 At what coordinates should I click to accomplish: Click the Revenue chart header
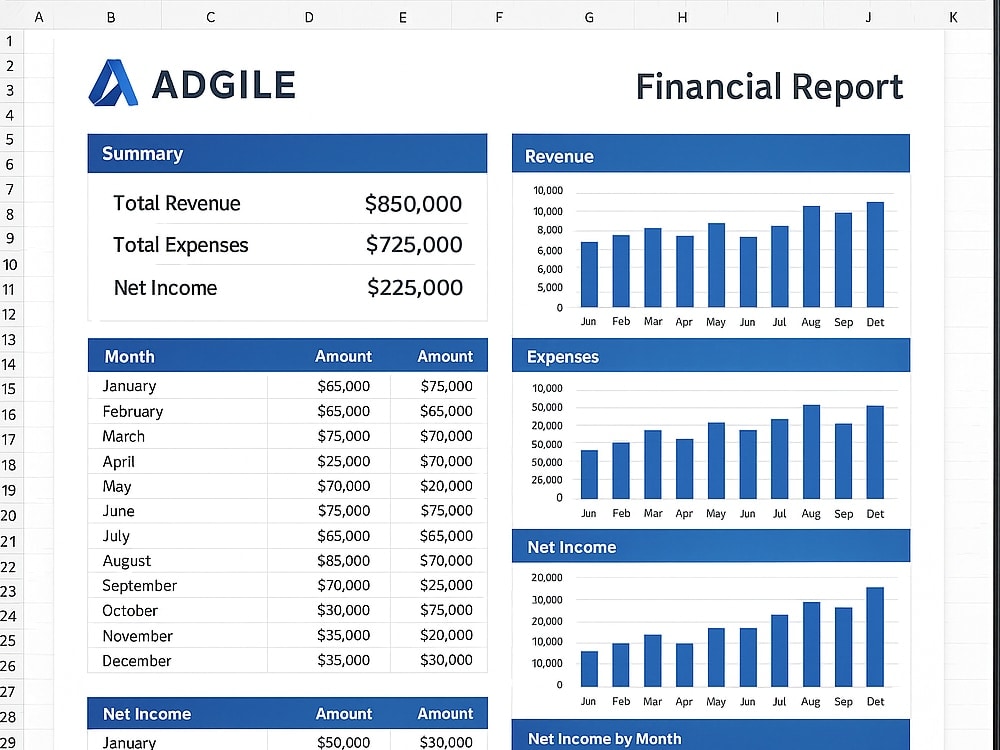click(x=710, y=154)
